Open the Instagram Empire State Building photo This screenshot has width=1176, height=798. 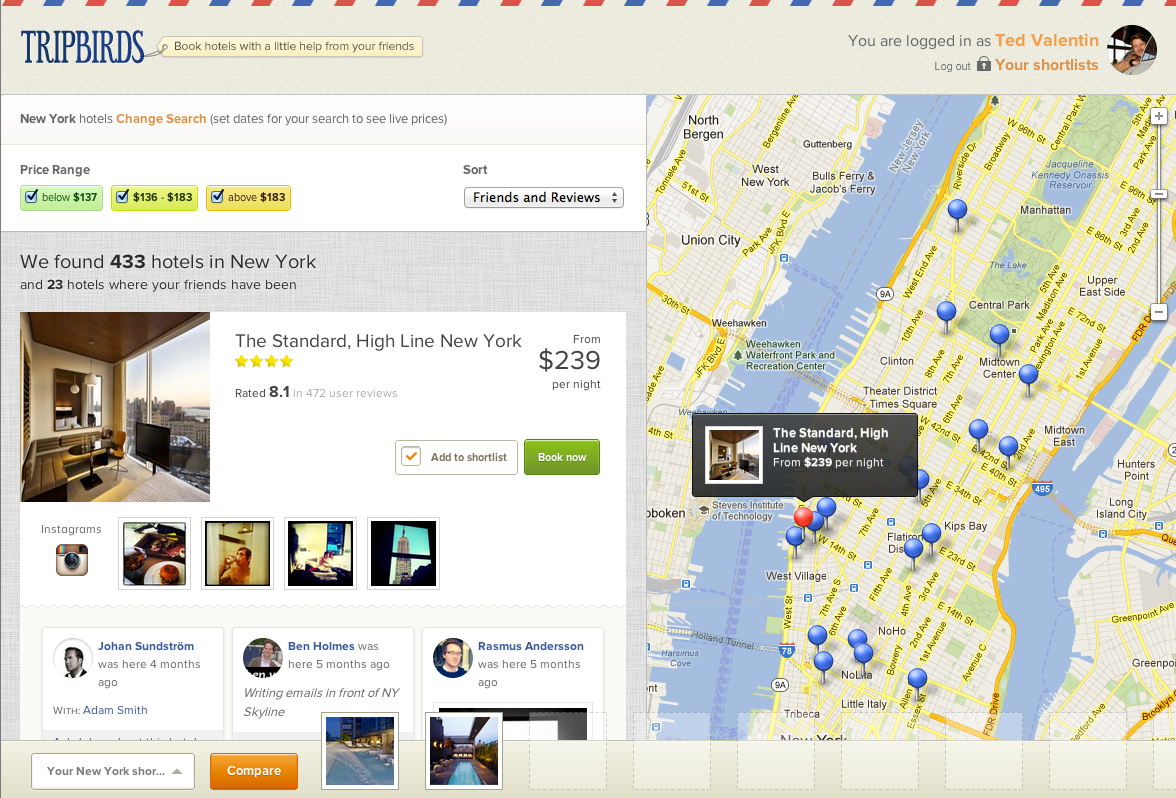404,554
